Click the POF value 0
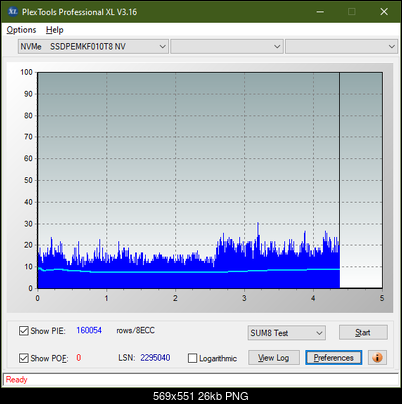The width and height of the screenshot is (402, 404). pos(79,358)
